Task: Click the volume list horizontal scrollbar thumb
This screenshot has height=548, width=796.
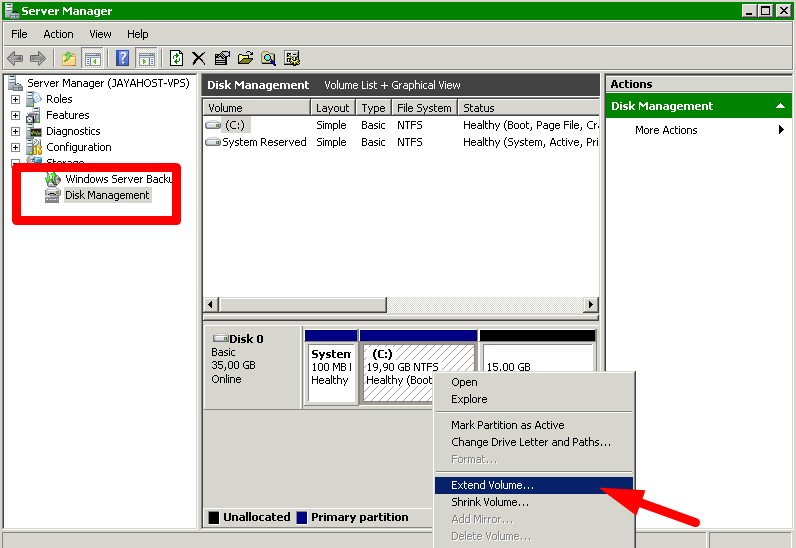Action: pos(303,305)
